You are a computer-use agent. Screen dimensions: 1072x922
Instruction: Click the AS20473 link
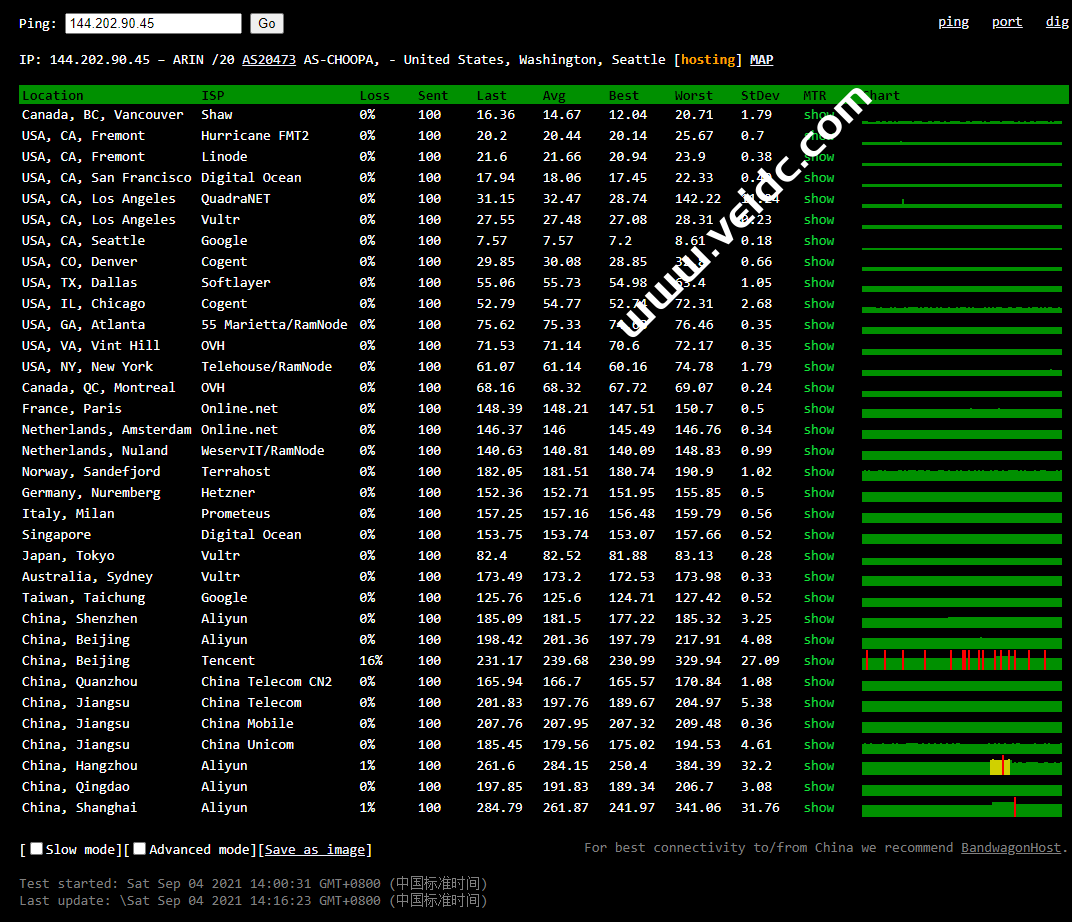[269, 60]
